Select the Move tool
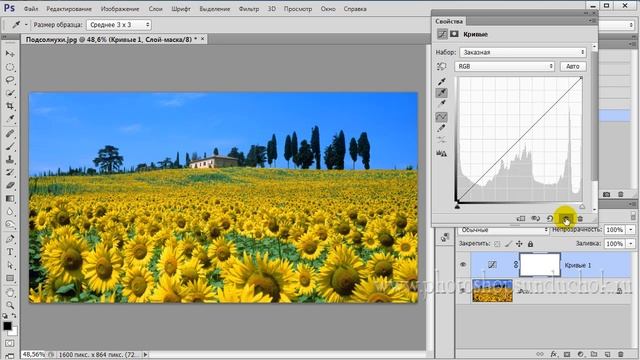Image resolution: width=640 pixels, height=360 pixels. 10,54
